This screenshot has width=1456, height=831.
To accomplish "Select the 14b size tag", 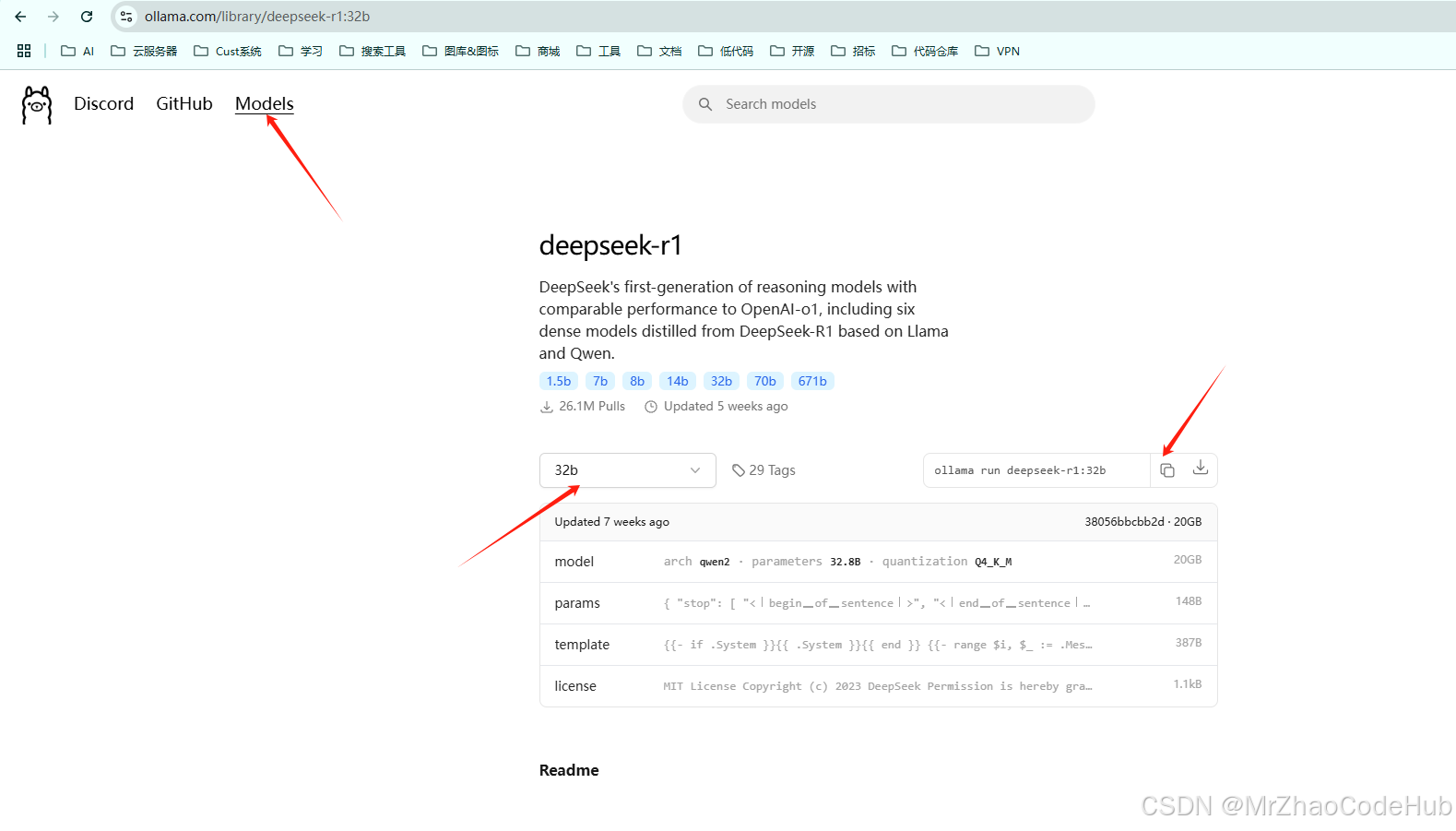I will [x=678, y=381].
